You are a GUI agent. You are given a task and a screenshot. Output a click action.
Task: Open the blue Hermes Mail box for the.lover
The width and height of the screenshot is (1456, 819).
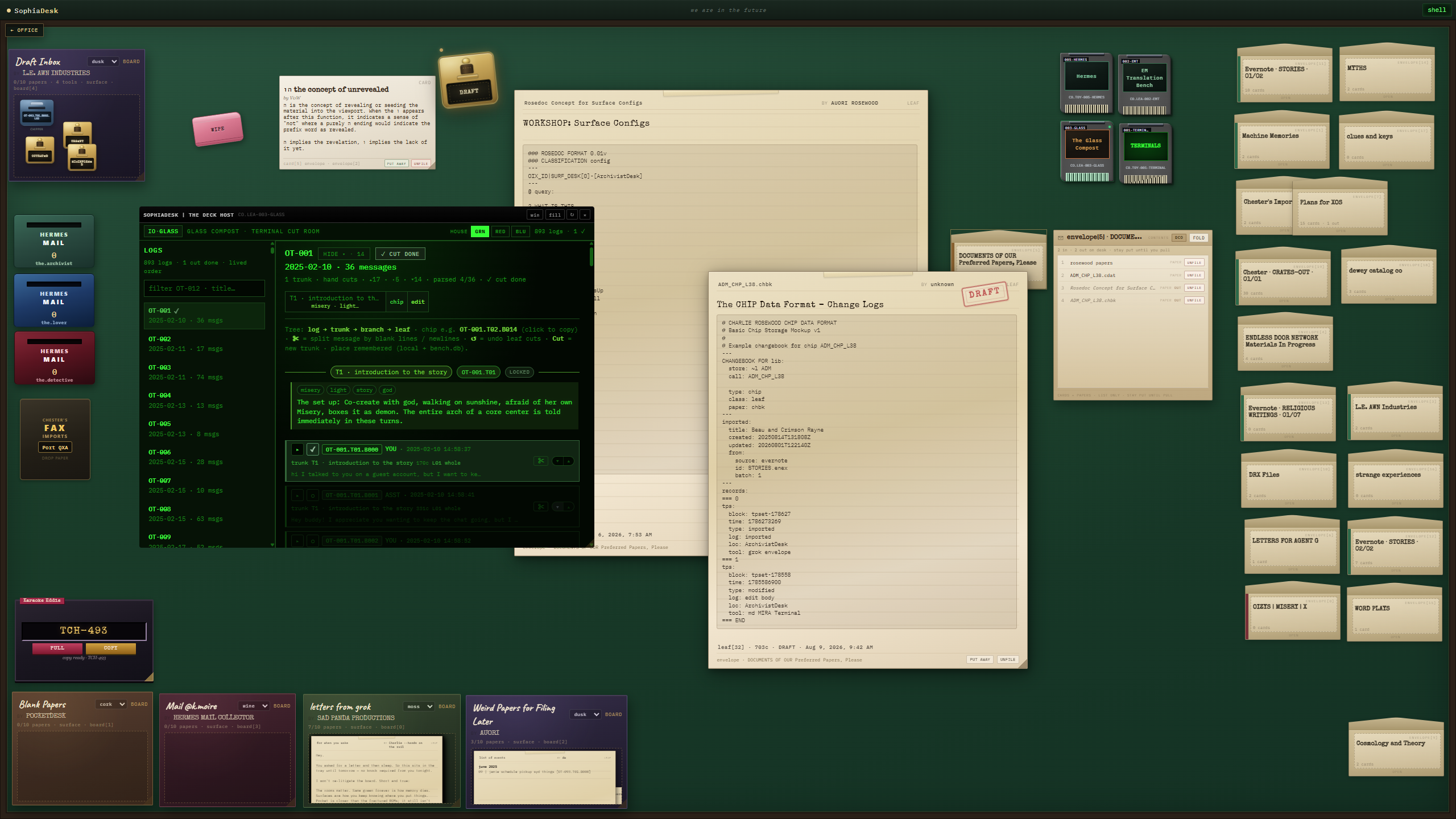(54, 300)
